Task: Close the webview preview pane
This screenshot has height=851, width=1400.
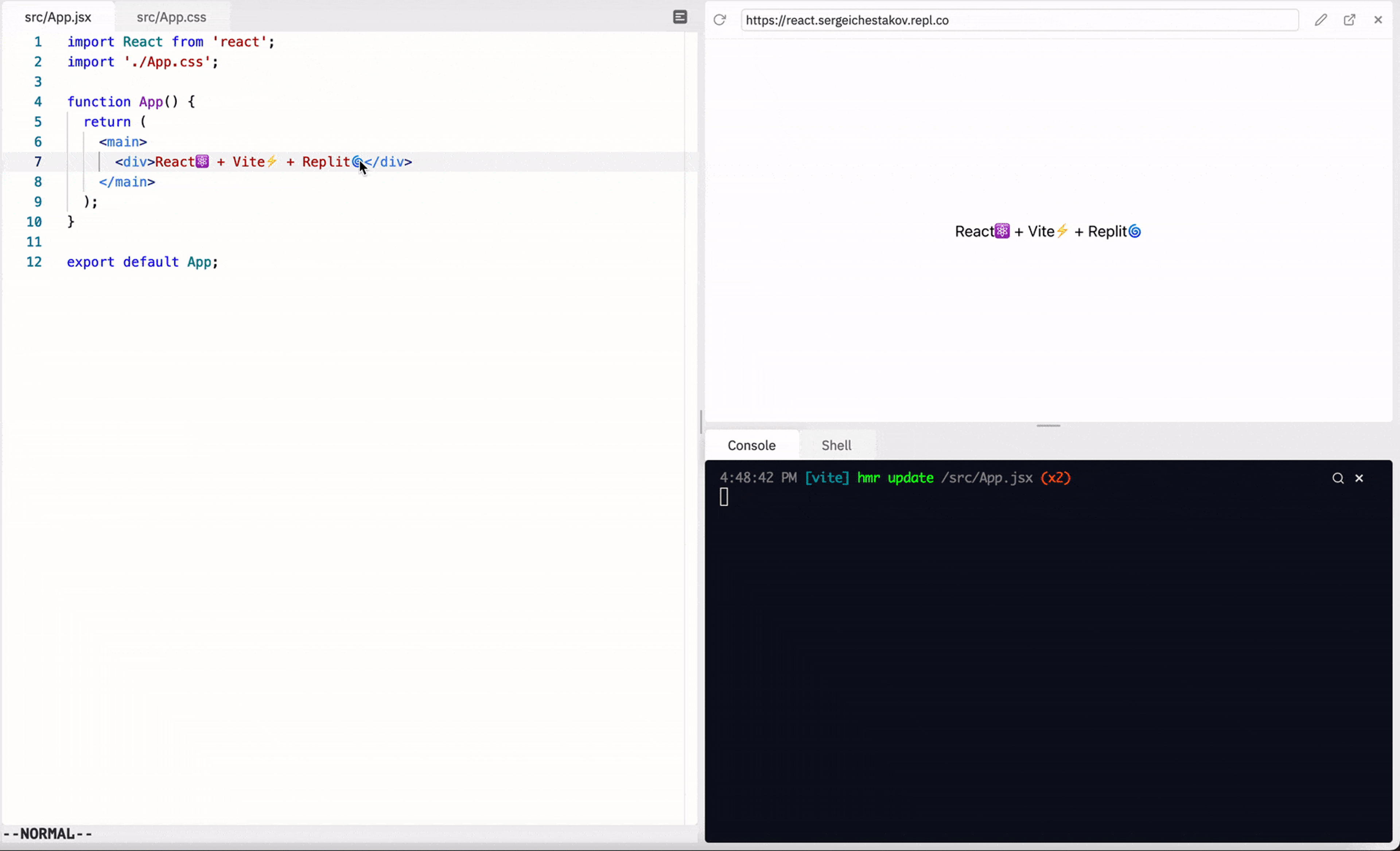Action: (1378, 20)
